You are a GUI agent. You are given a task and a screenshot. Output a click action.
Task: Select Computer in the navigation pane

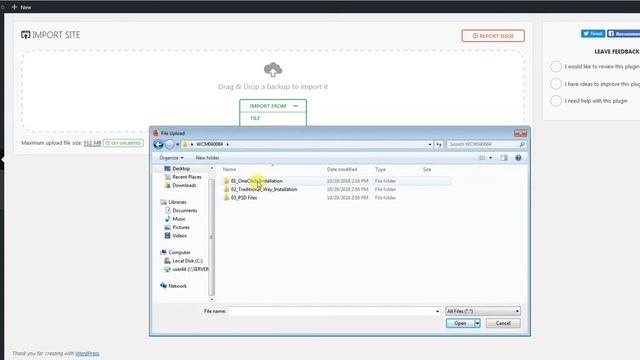click(179, 253)
